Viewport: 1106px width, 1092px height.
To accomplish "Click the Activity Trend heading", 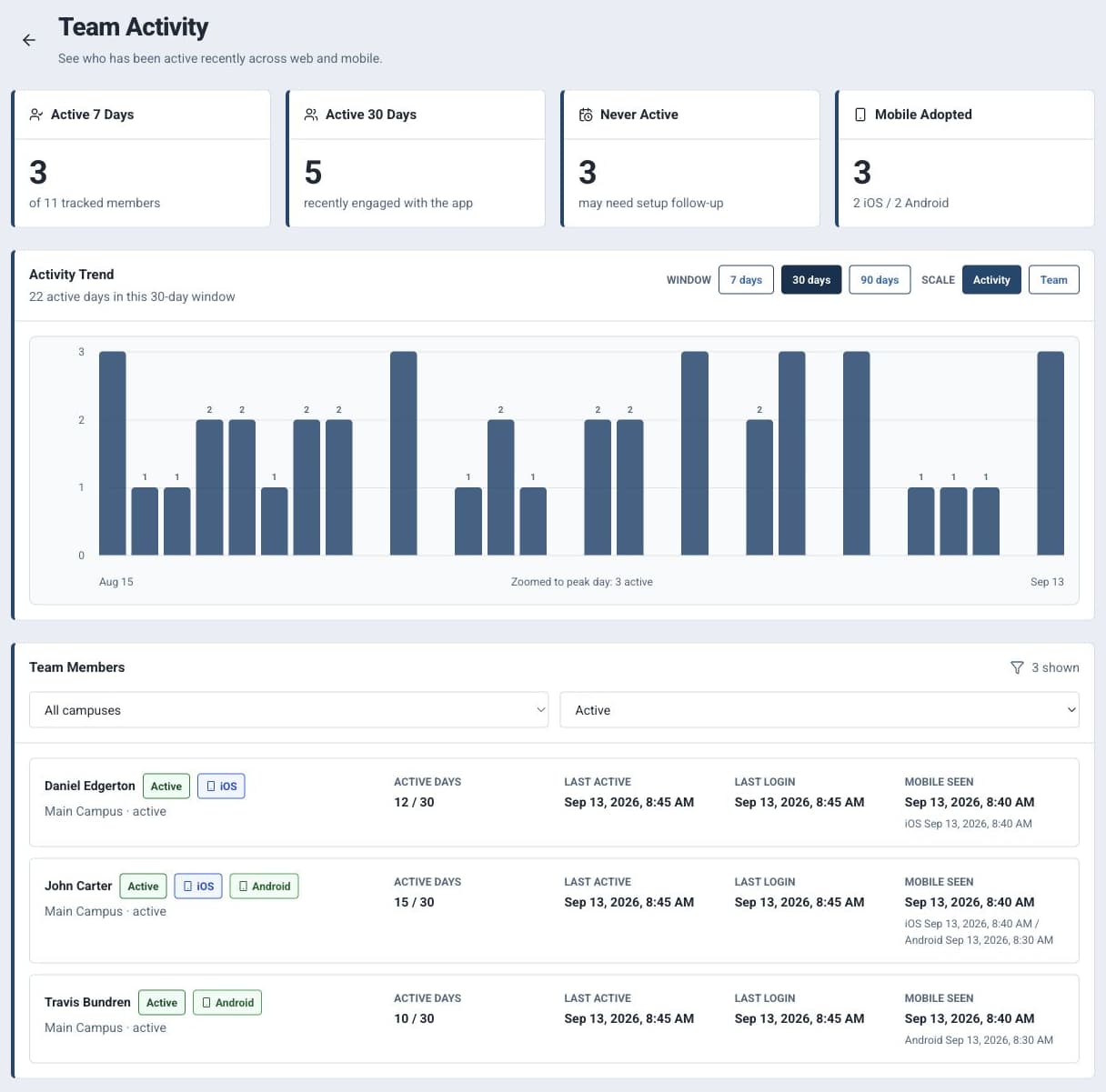I will (72, 275).
